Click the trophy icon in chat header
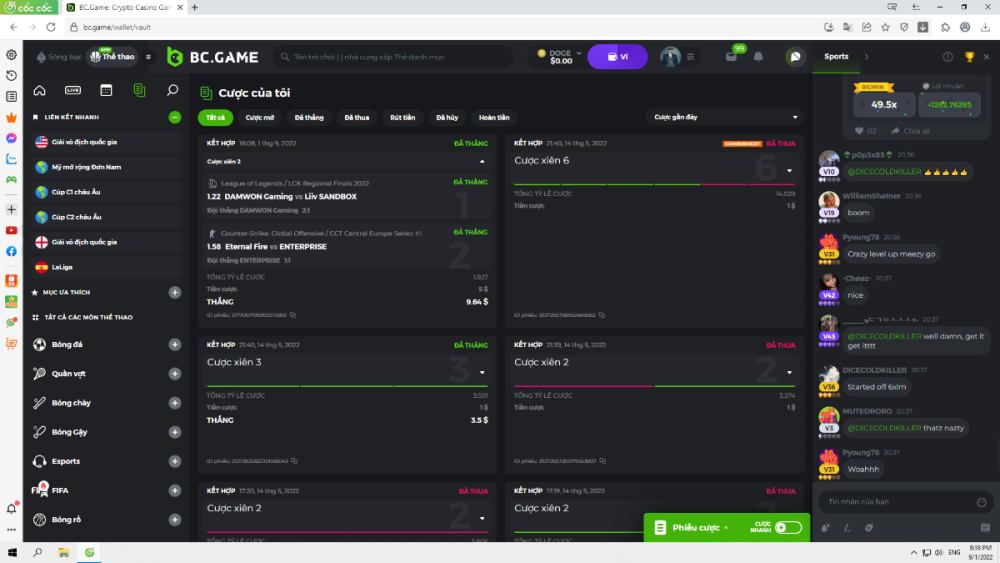This screenshot has width=1000, height=563. click(969, 57)
